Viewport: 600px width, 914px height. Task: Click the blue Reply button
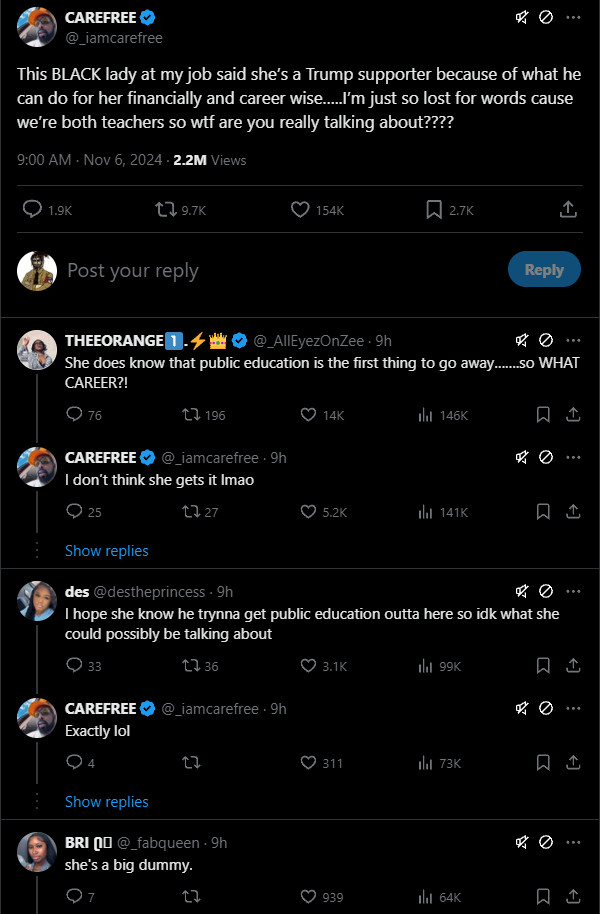pos(544,270)
